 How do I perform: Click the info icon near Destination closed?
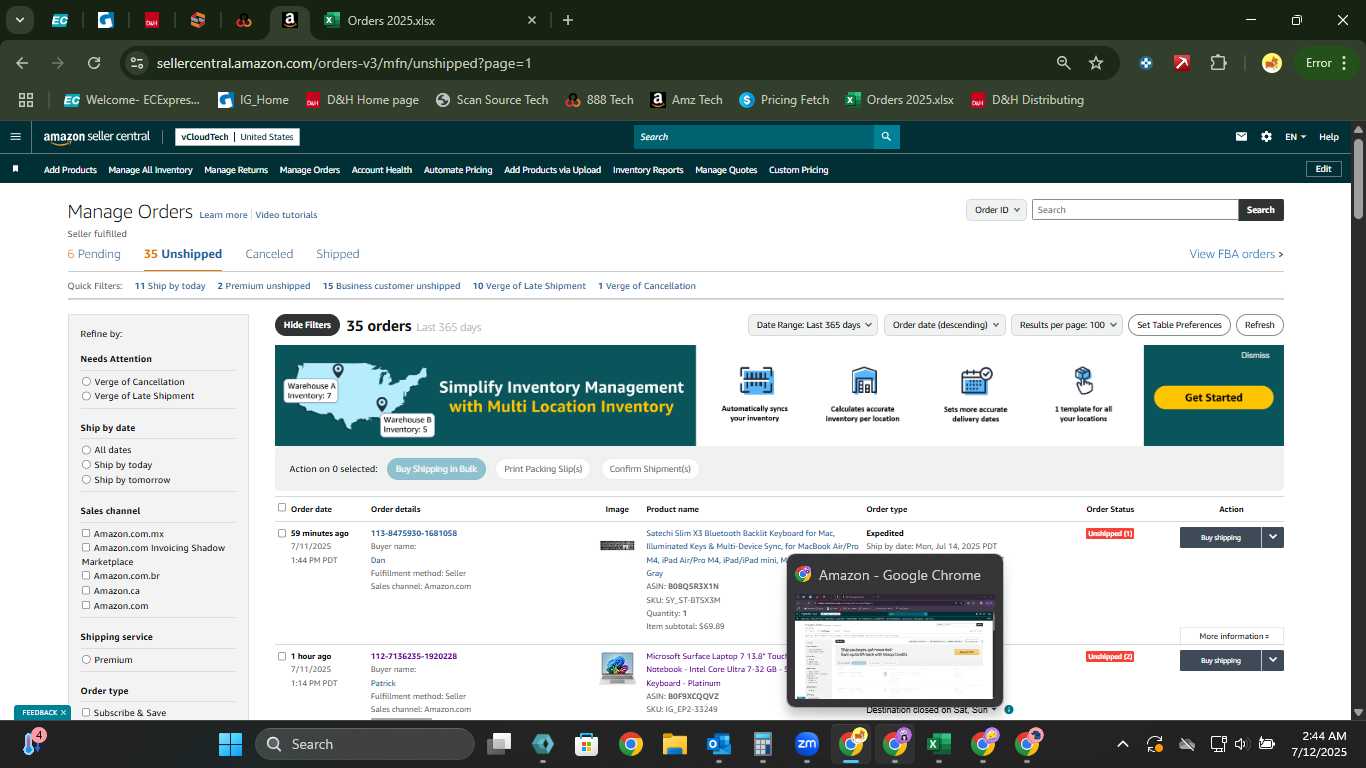[x=1009, y=709]
